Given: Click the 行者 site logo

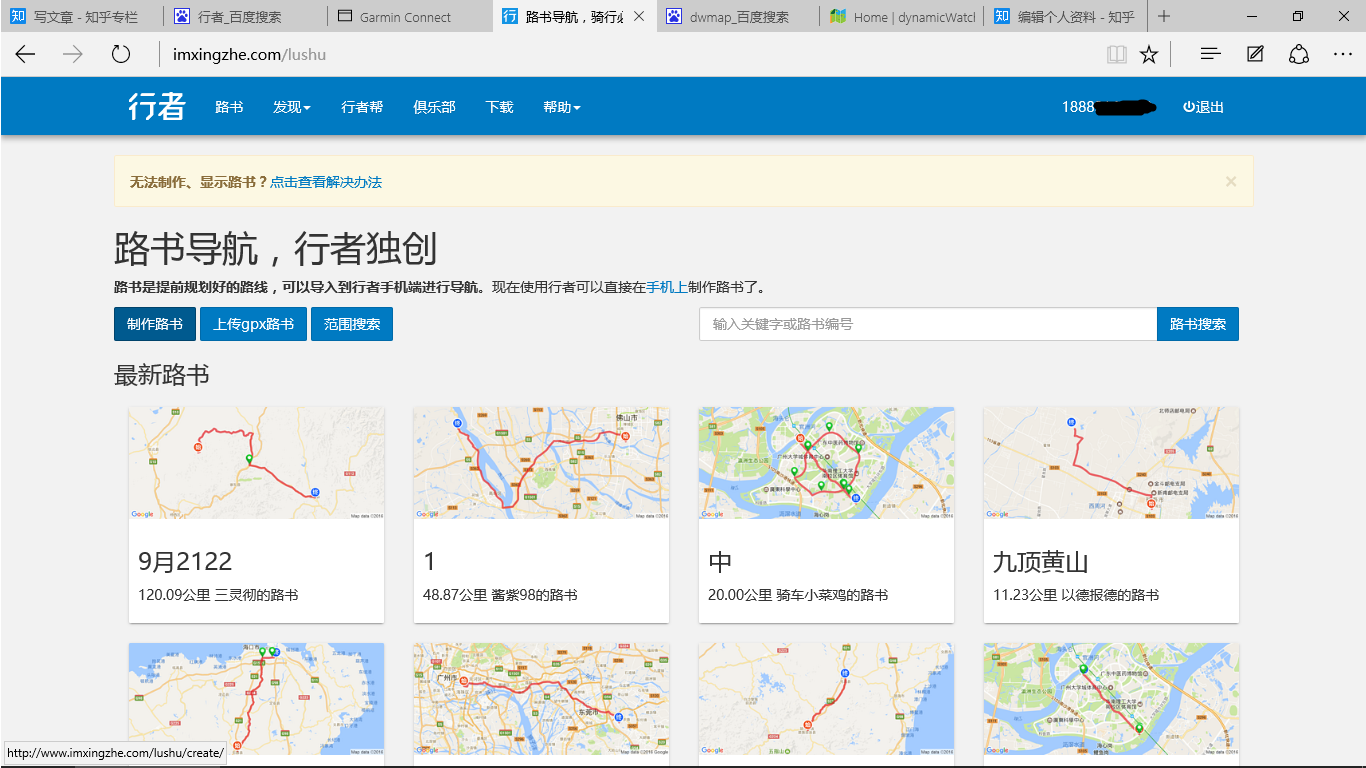Looking at the screenshot, I should pos(157,106).
